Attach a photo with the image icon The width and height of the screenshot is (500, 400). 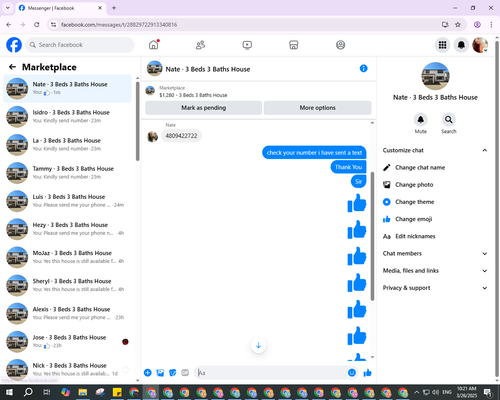click(160, 373)
